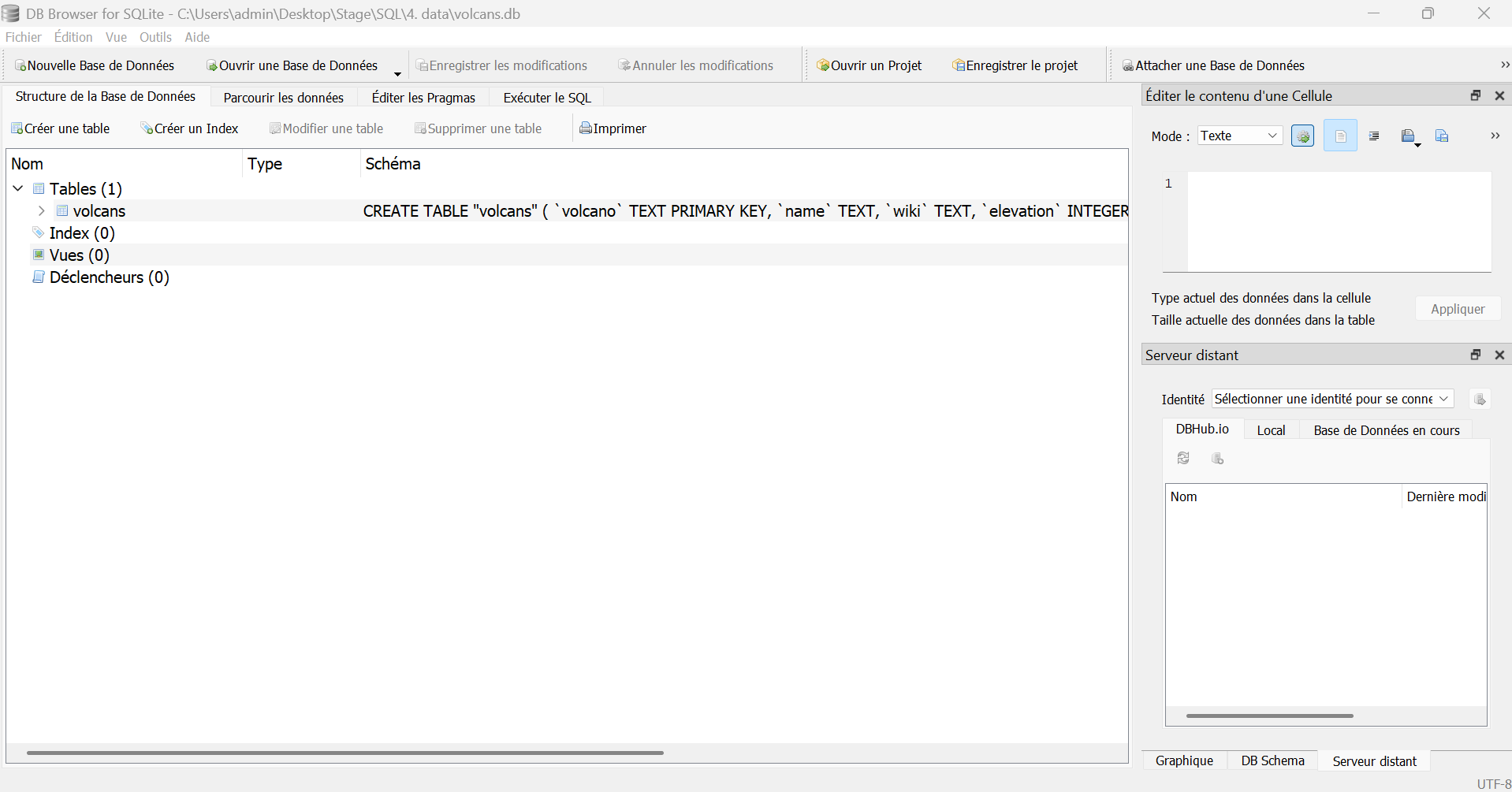Toggle automatic mode switching gear icon
1512x792 pixels.
[x=1302, y=136]
